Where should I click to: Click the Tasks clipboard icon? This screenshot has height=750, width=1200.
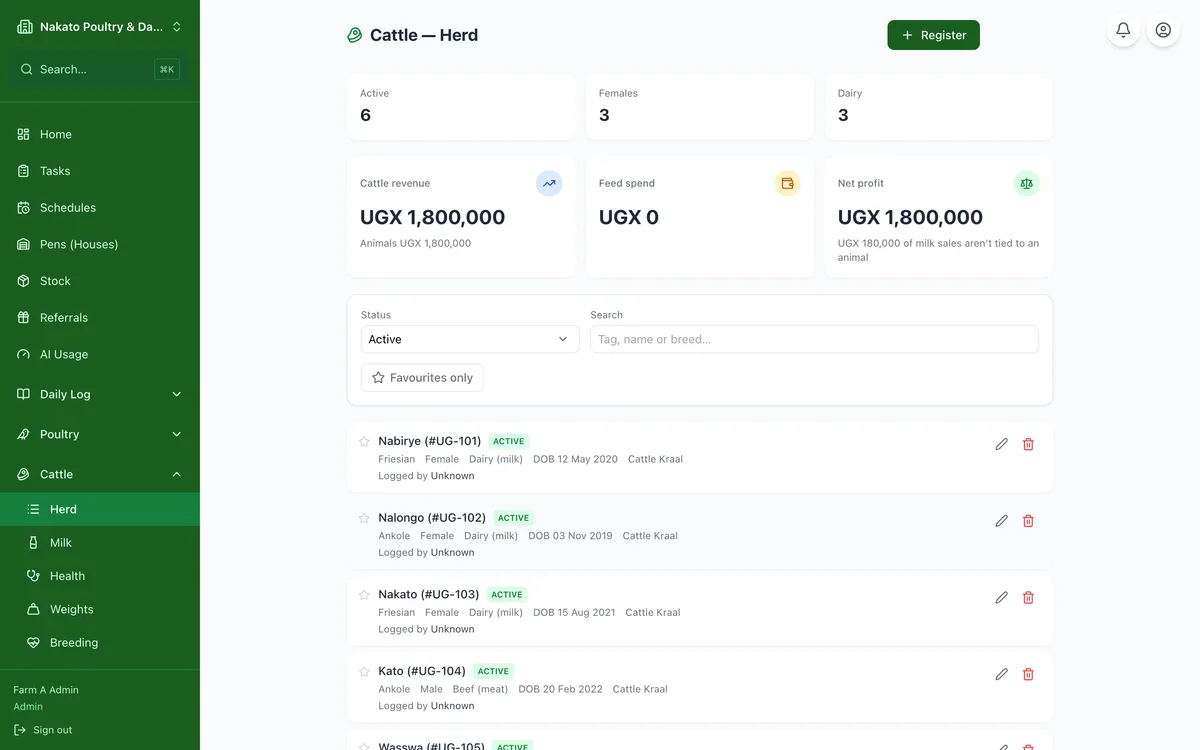click(x=24, y=171)
